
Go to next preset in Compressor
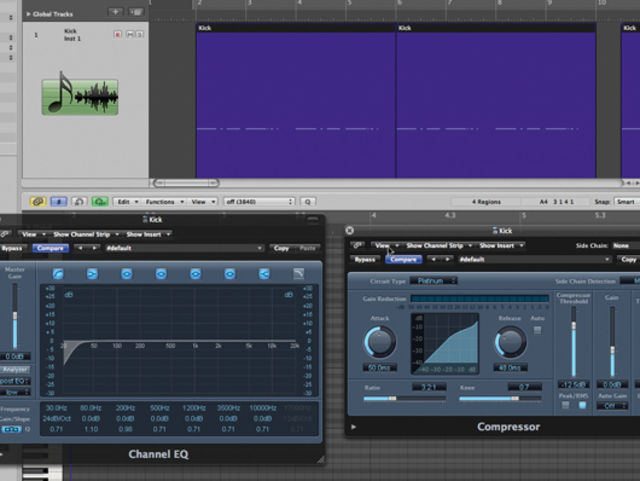[x=447, y=259]
